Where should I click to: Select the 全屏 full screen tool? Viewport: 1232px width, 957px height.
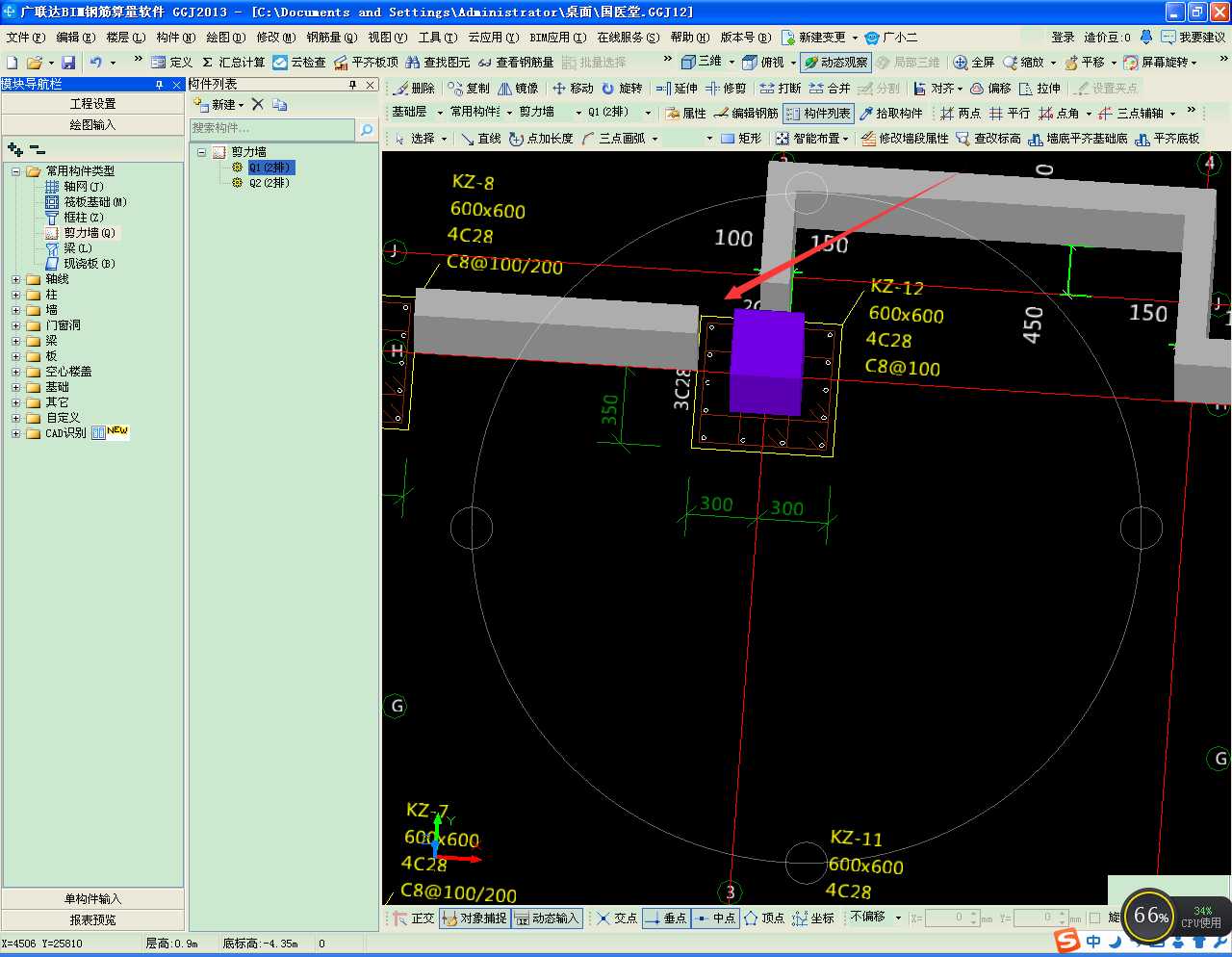tap(973, 63)
